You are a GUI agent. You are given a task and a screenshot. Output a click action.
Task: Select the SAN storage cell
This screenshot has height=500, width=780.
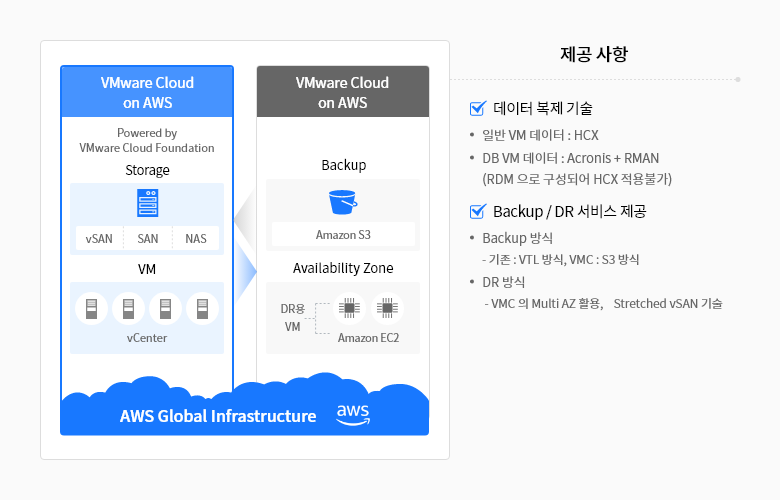pos(148,238)
